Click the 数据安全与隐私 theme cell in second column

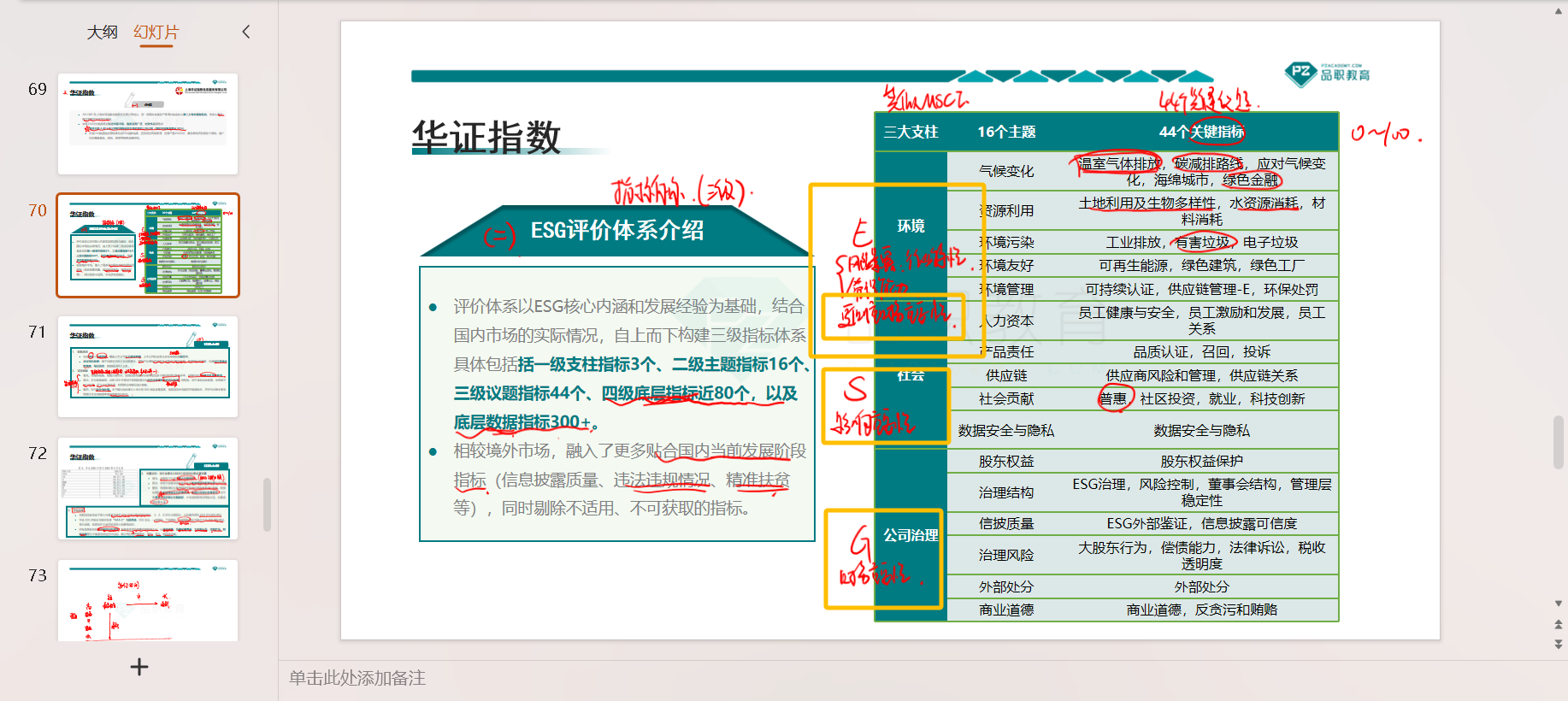click(x=1006, y=430)
